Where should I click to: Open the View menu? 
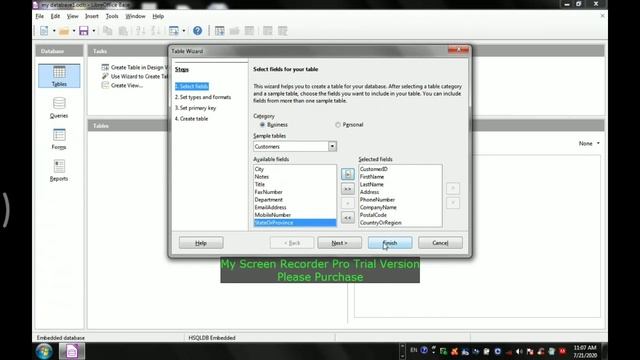72,16
